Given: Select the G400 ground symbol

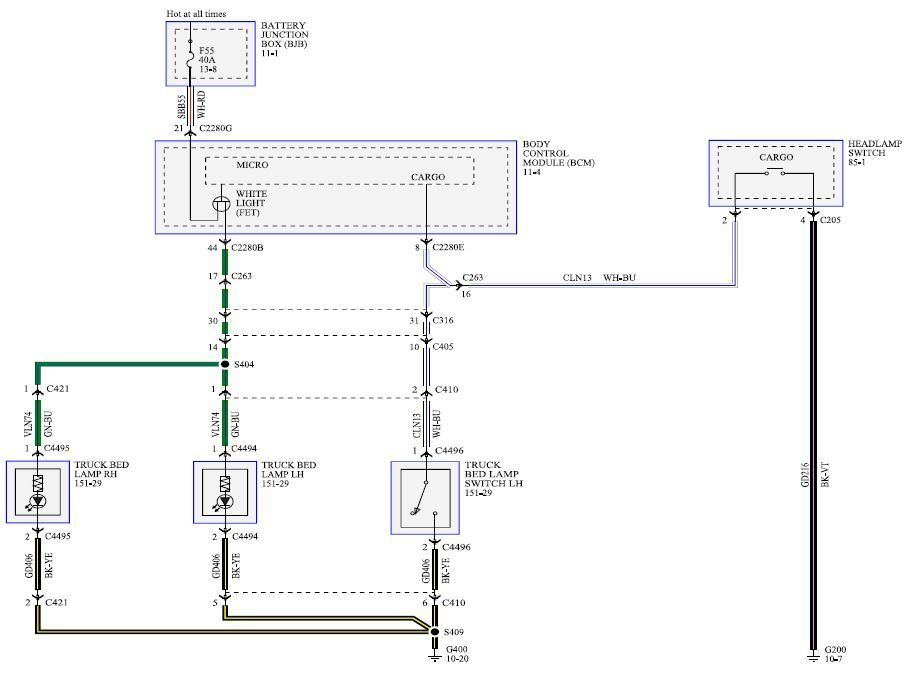Looking at the screenshot, I should click(435, 657).
